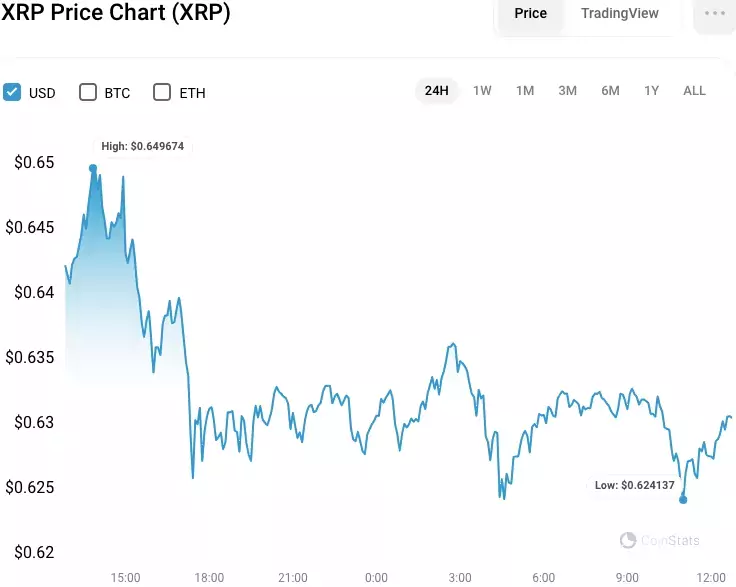This screenshot has width=736, height=587.
Task: Select the Price tab
Action: click(530, 13)
